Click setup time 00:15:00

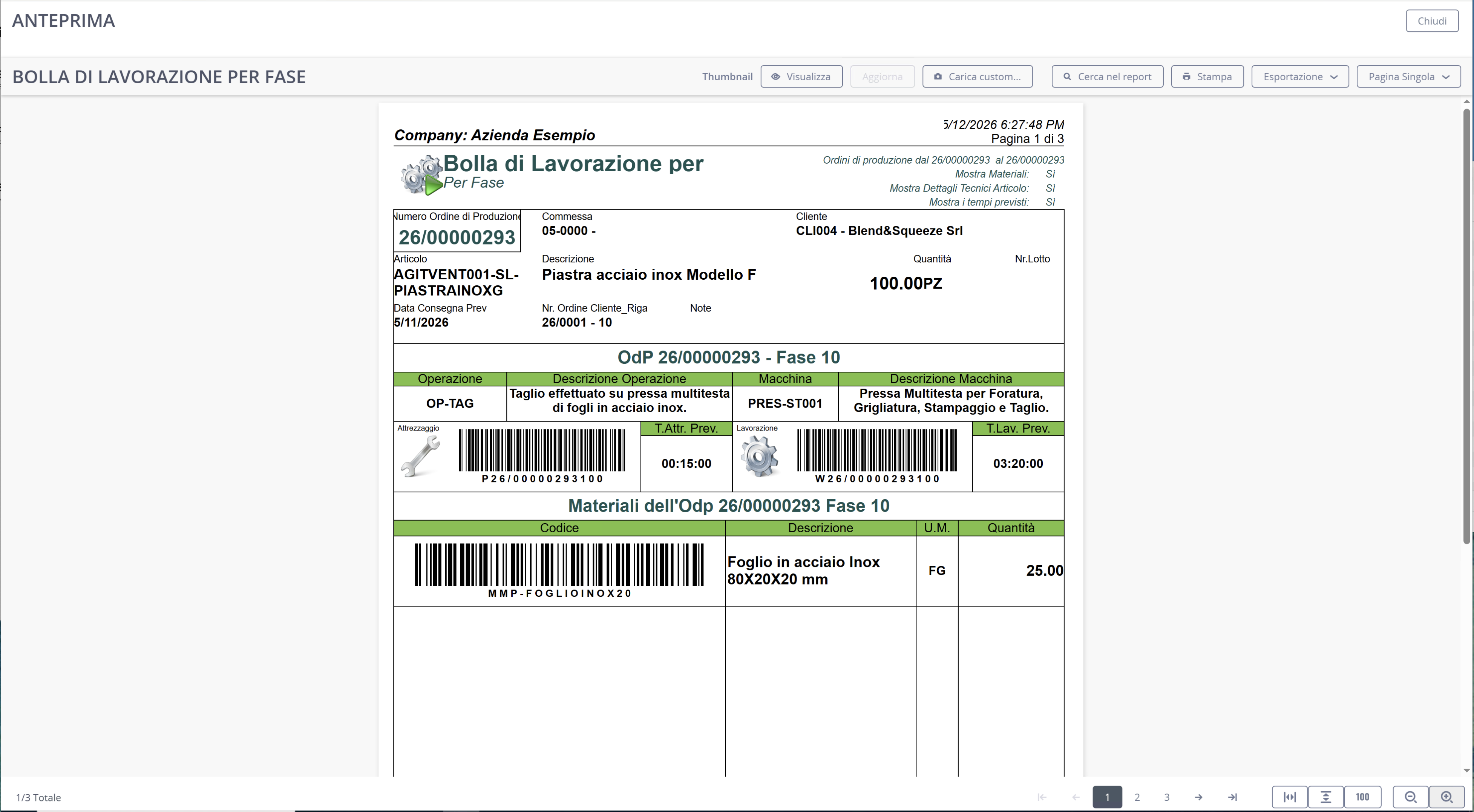(686, 464)
